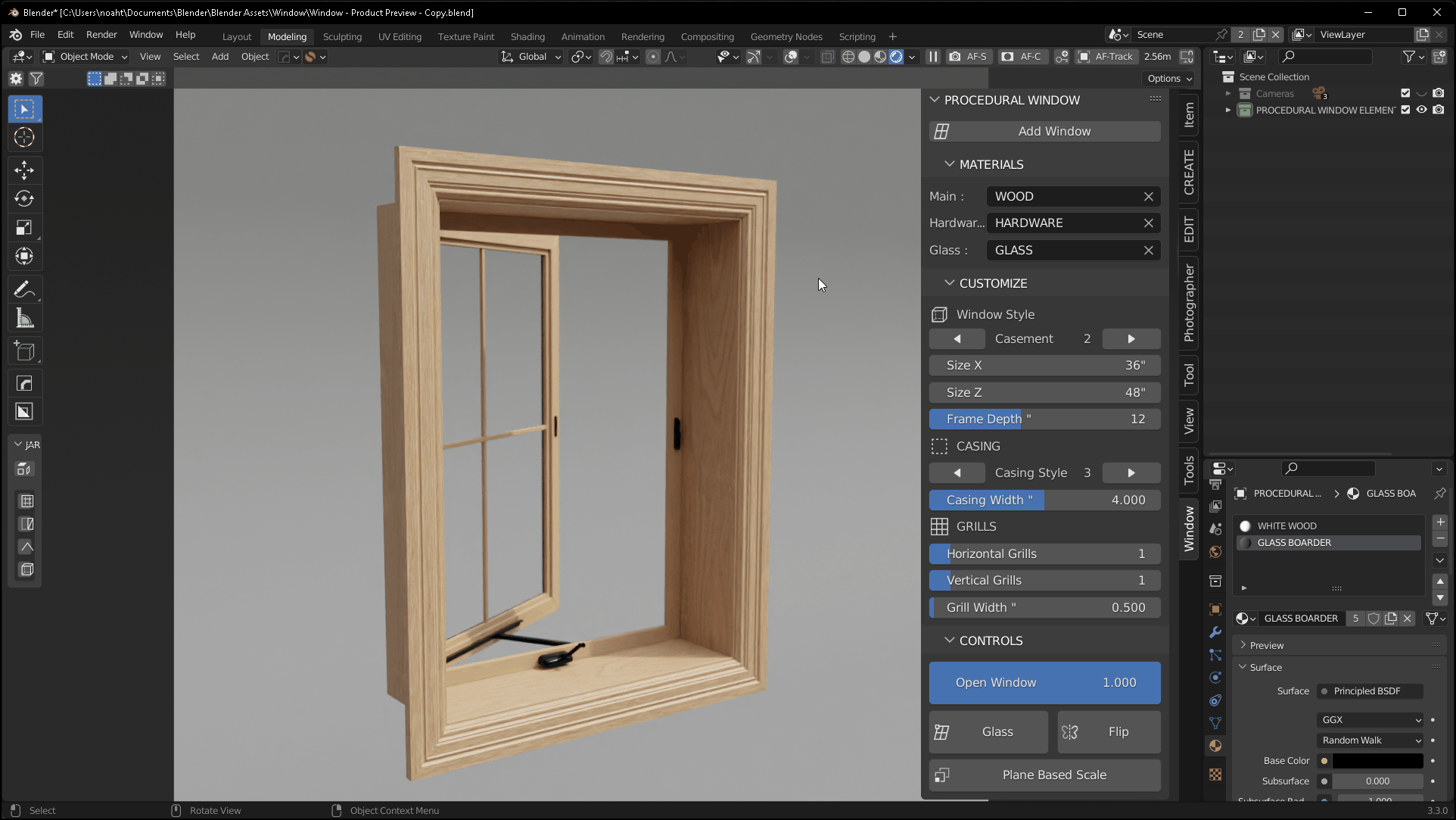1456x820 pixels.
Task: Click the Open Window slider
Action: (x=1044, y=683)
